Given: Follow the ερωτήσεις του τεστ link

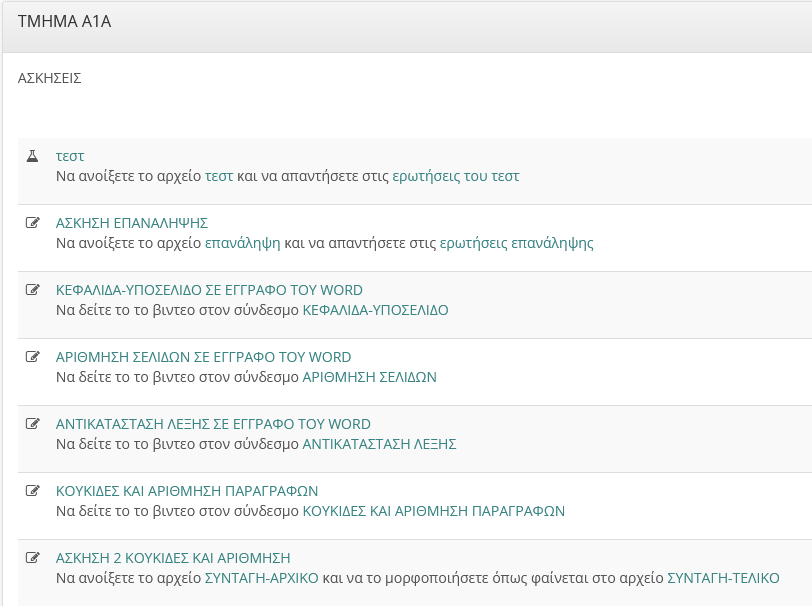Looking at the screenshot, I should 455,176.
